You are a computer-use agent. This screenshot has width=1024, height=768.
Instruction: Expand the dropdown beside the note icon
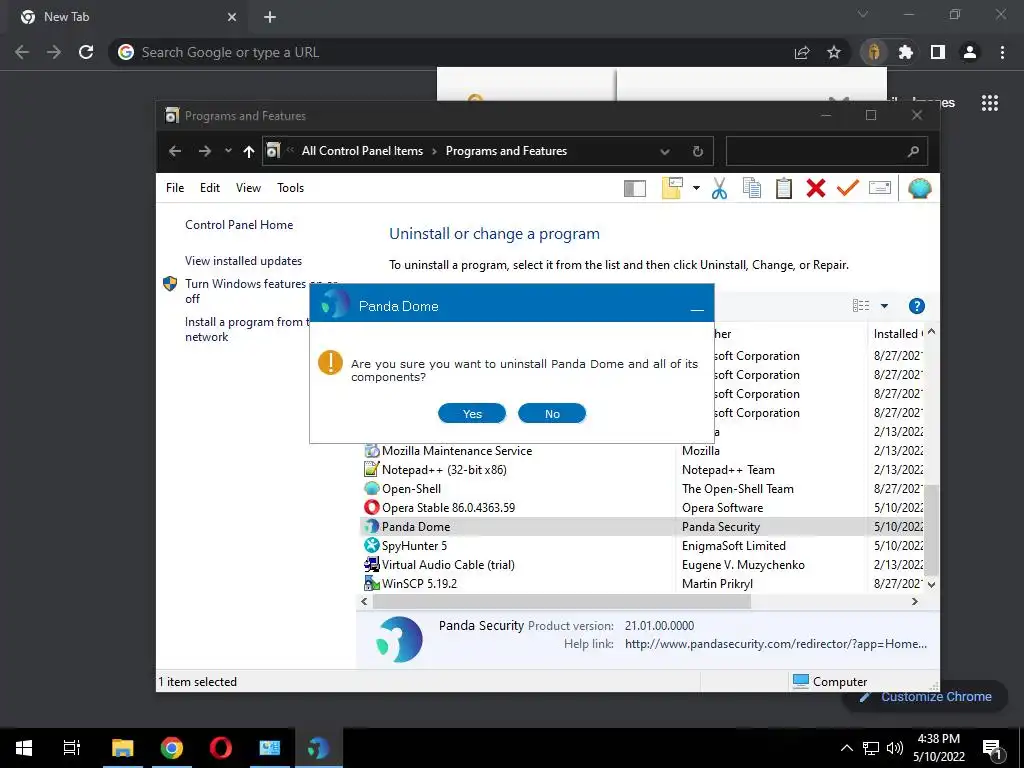pyautogui.click(x=696, y=188)
